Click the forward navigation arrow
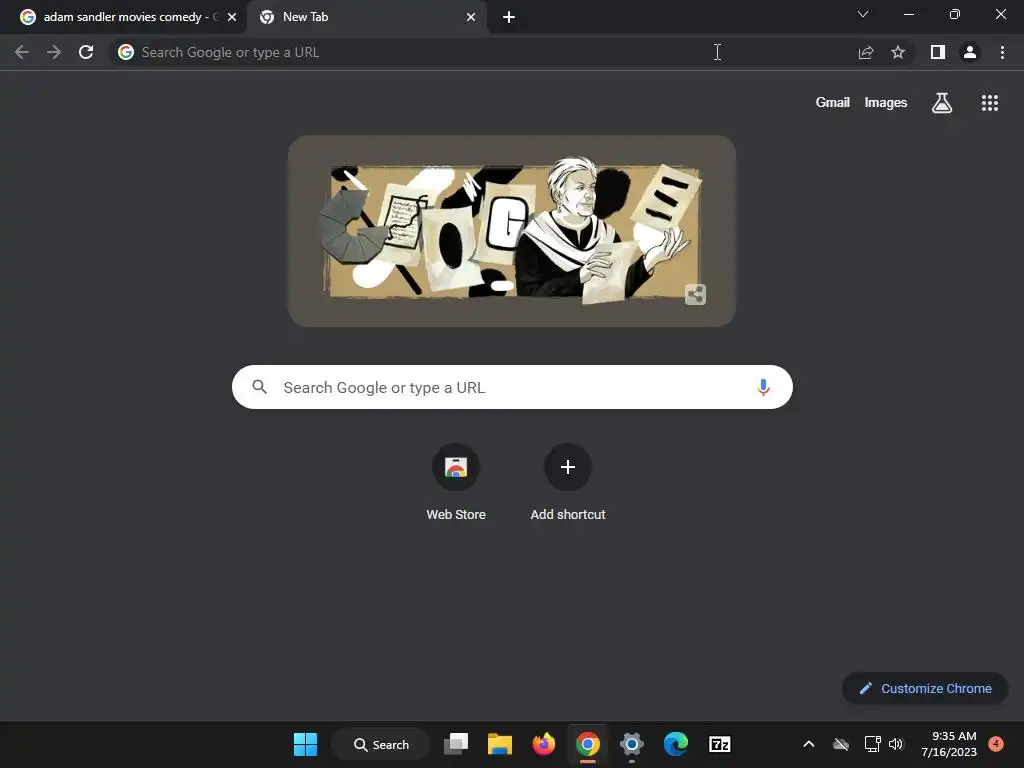Screen dimensions: 1024x768 coord(54,52)
